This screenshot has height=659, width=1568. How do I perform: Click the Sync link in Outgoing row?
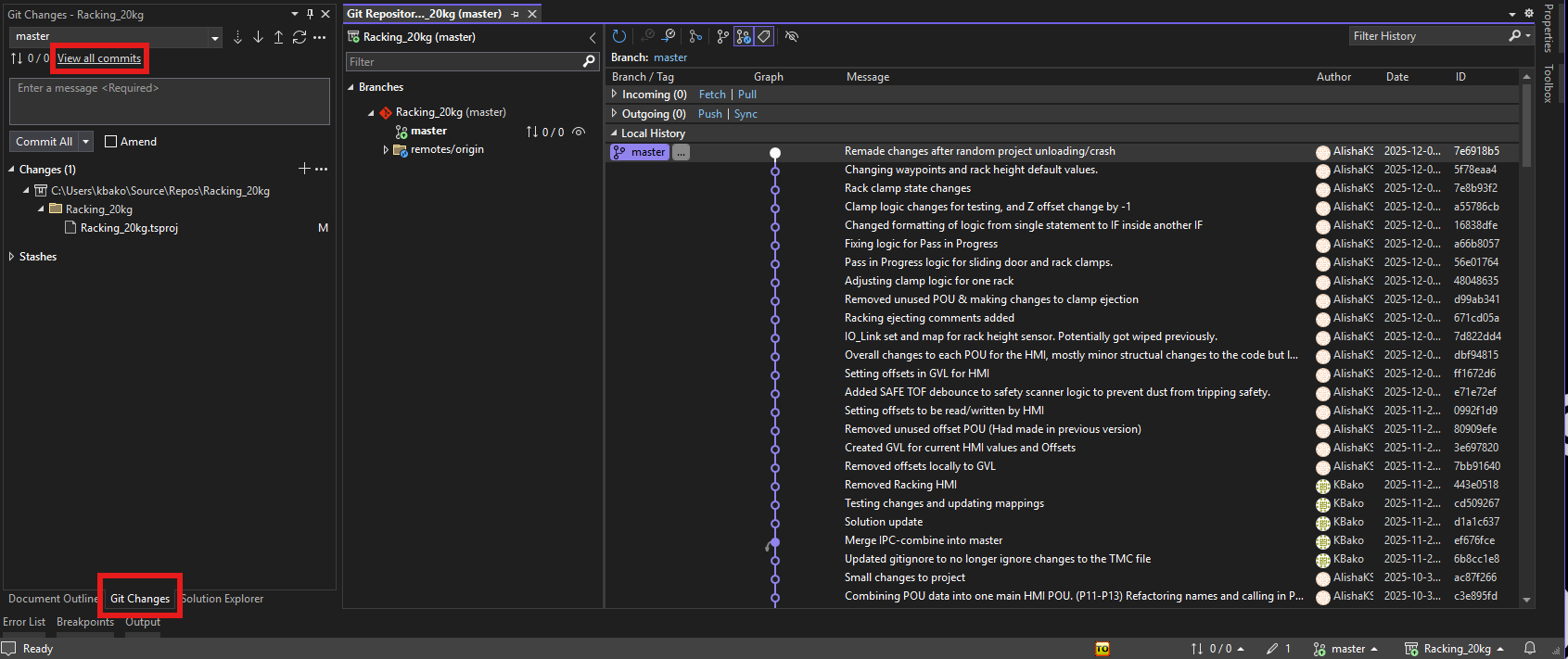pyautogui.click(x=746, y=114)
